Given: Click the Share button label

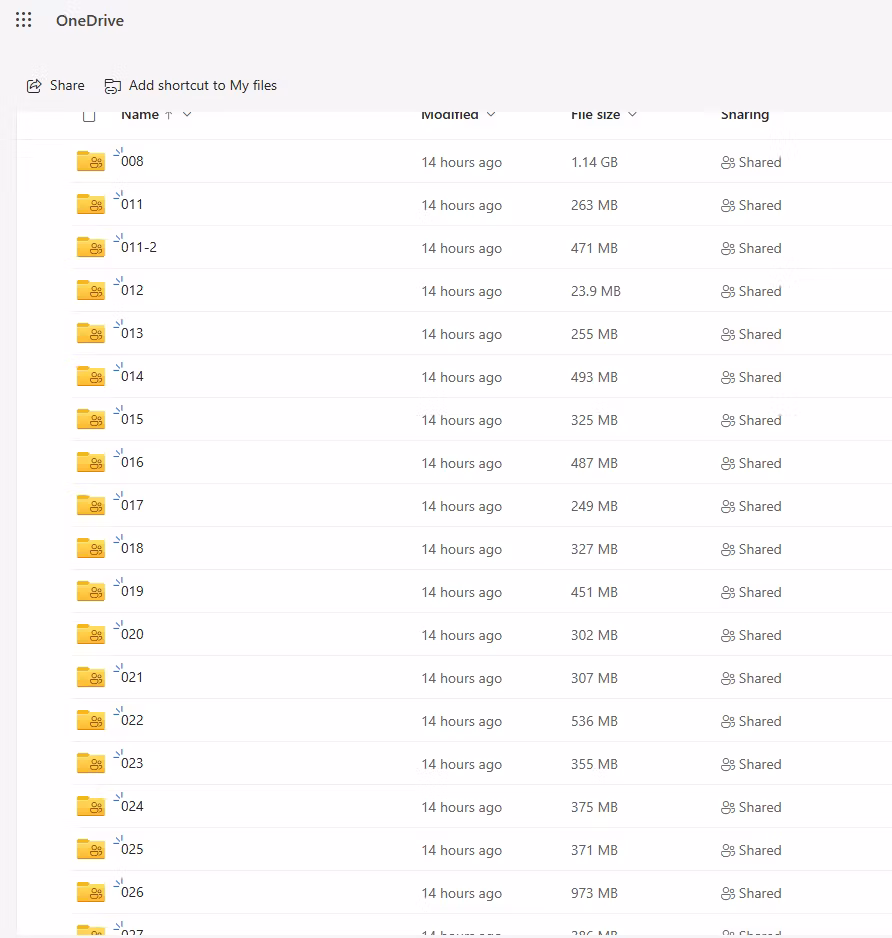Looking at the screenshot, I should pyautogui.click(x=67, y=86).
